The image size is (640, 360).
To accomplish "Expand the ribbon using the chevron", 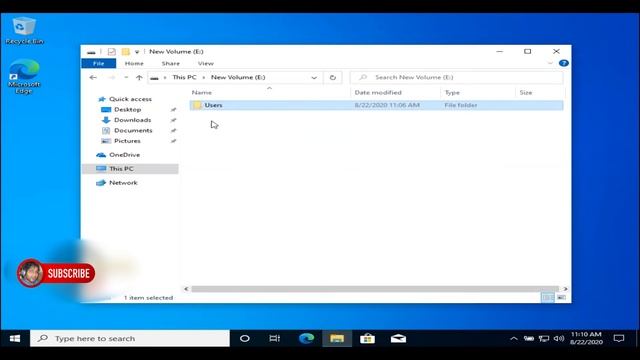I will coord(550,63).
